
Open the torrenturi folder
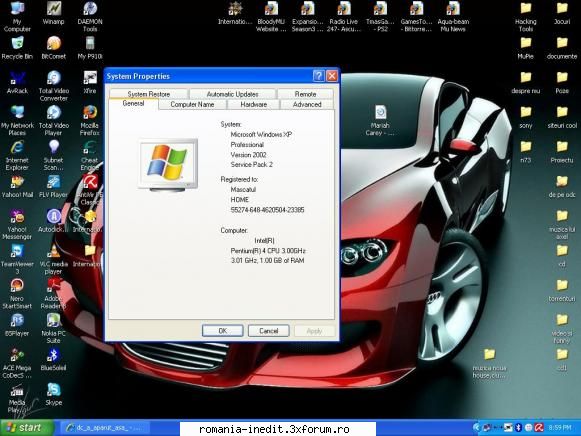click(562, 290)
